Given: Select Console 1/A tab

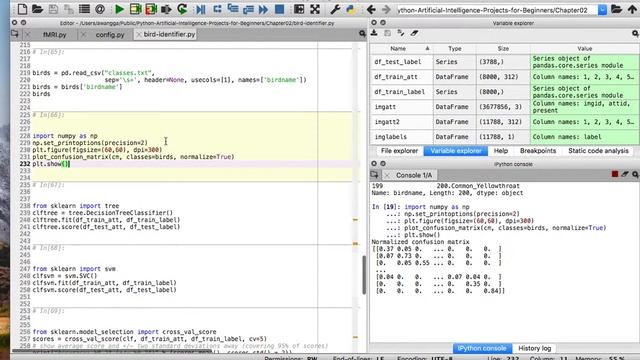Looking at the screenshot, I should click(414, 175).
